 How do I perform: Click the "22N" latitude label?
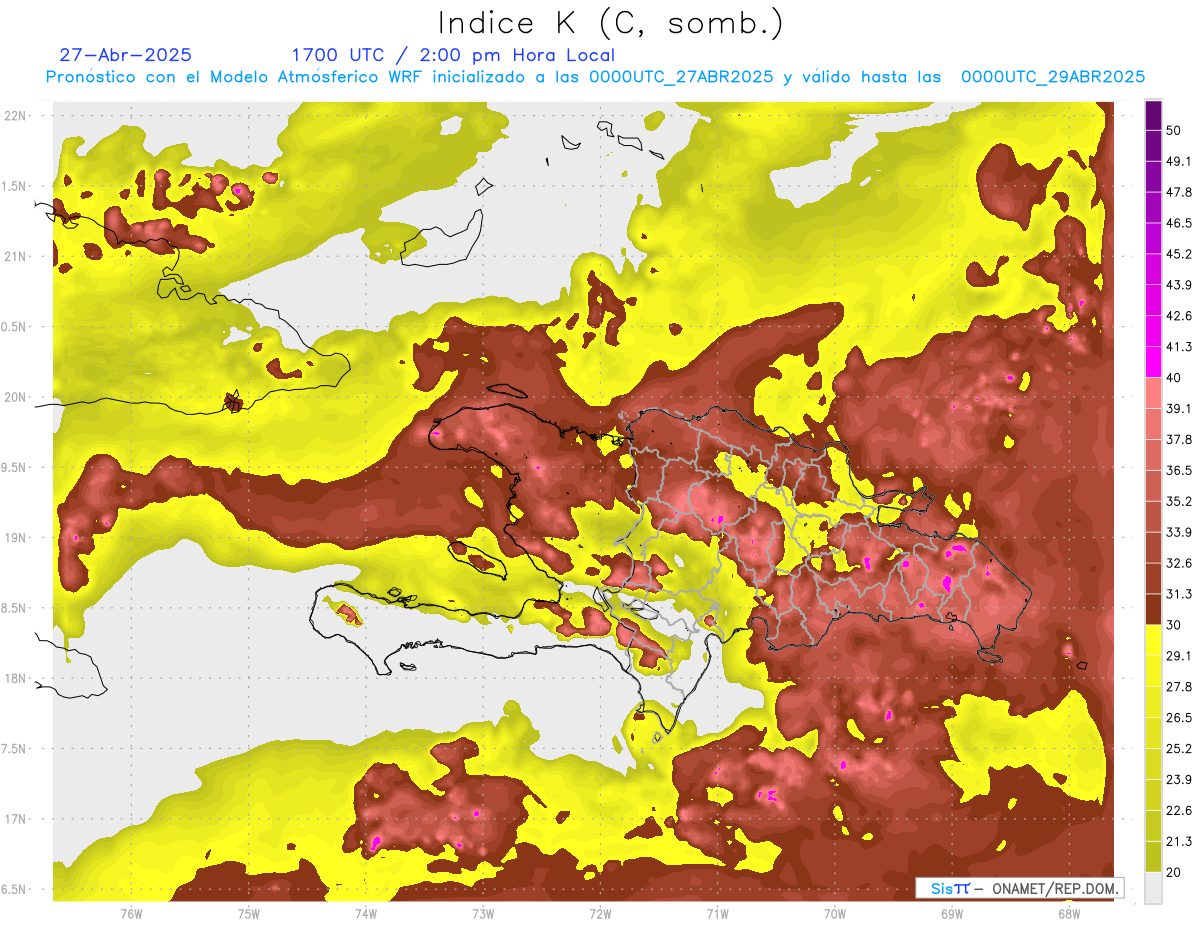pos(16,116)
